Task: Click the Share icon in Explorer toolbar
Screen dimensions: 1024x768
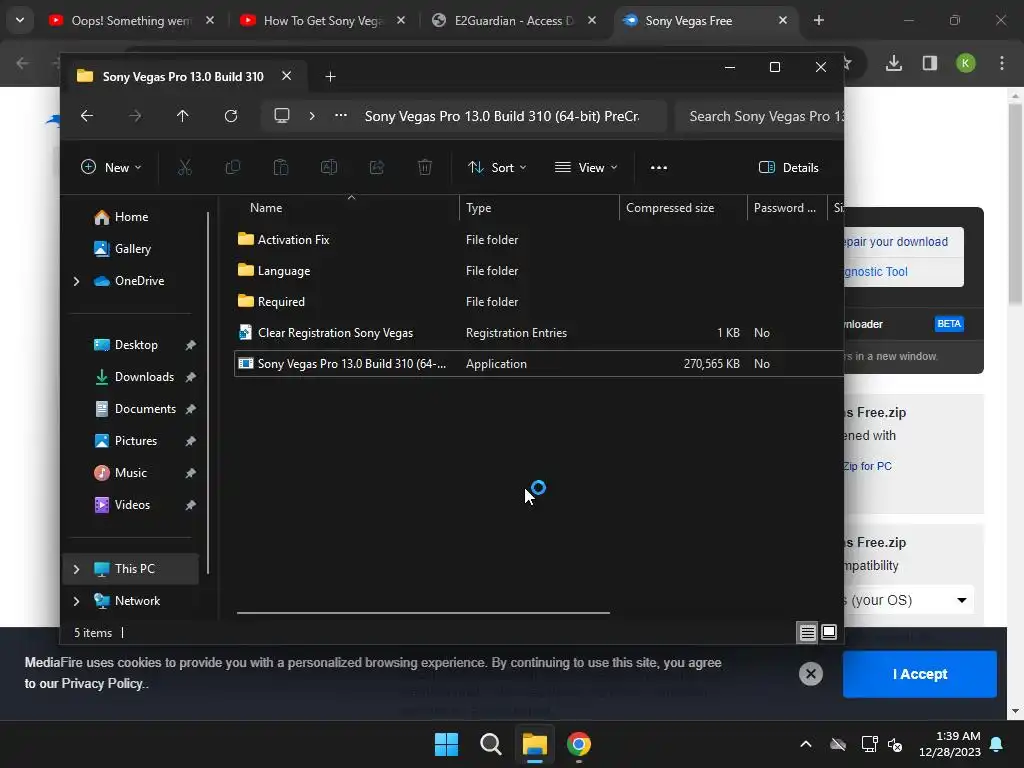Action: point(377,168)
